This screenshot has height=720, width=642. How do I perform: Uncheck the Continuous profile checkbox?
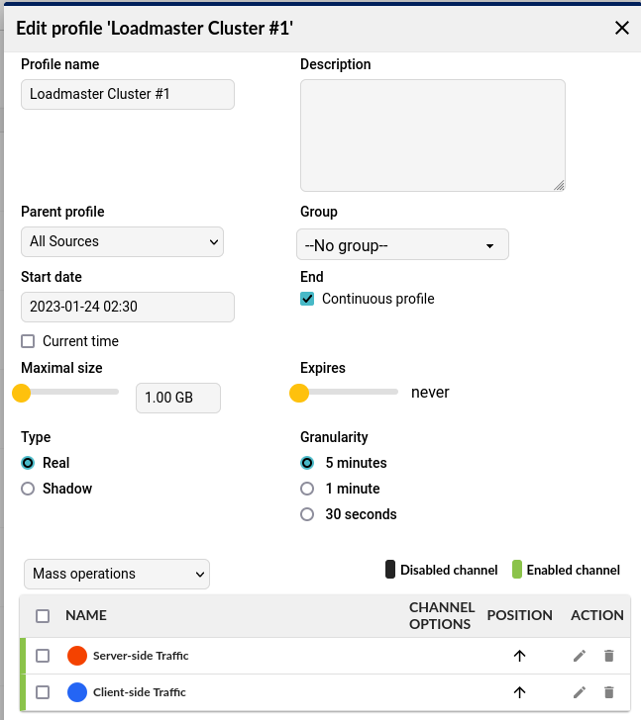click(x=308, y=299)
